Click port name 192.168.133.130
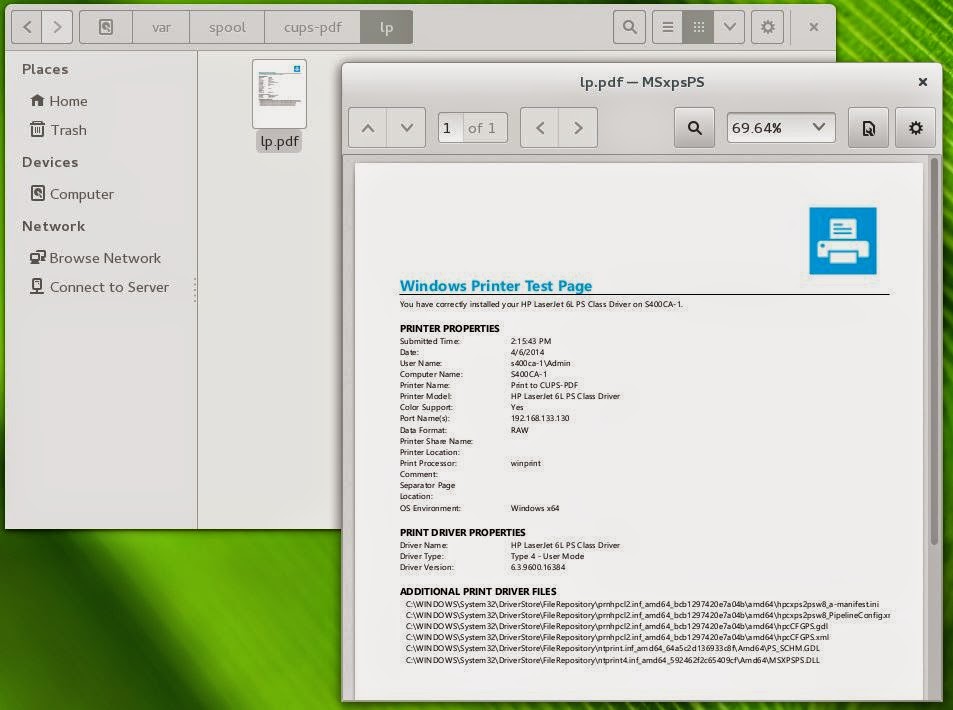 point(540,418)
